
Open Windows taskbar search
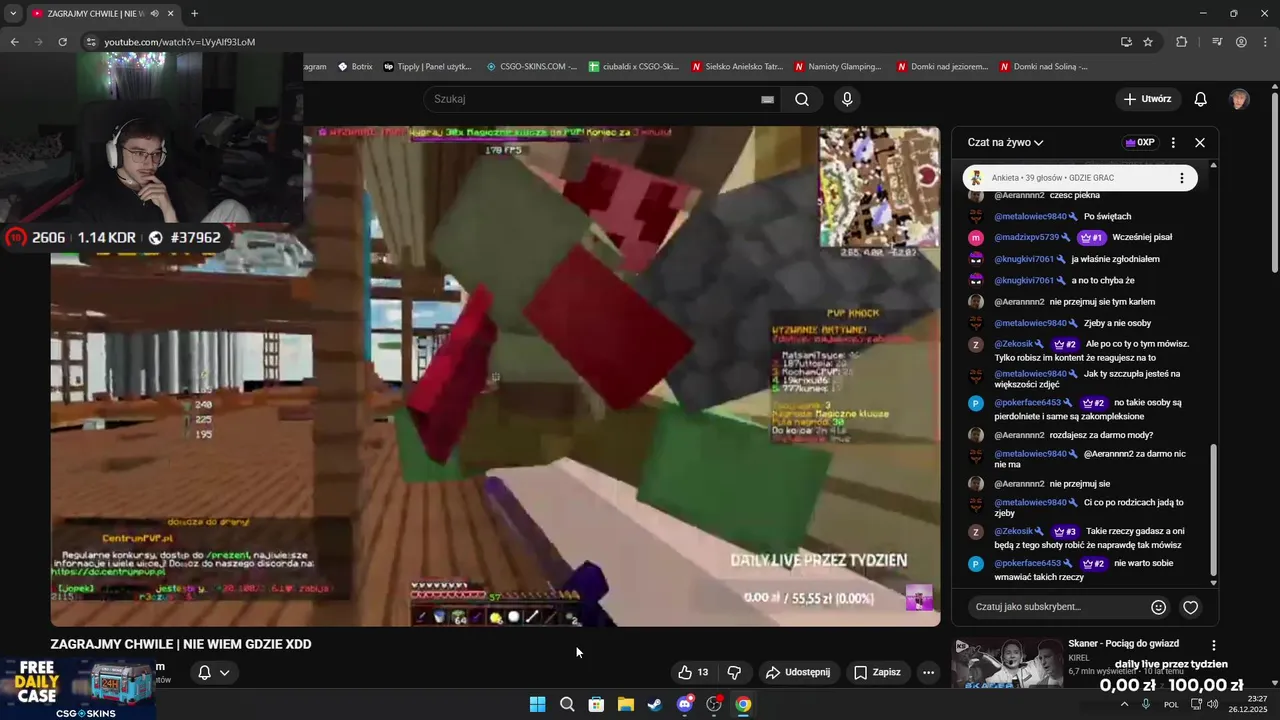[567, 704]
